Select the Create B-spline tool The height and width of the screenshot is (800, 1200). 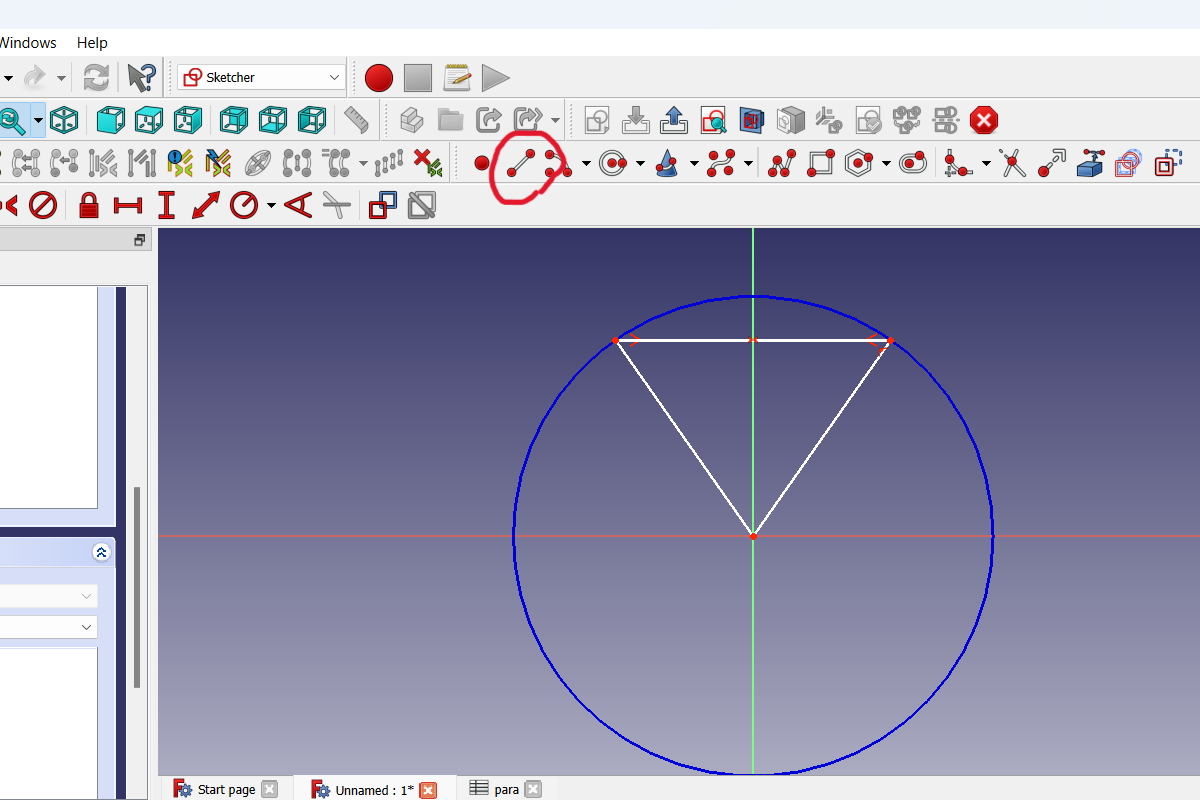pos(721,163)
